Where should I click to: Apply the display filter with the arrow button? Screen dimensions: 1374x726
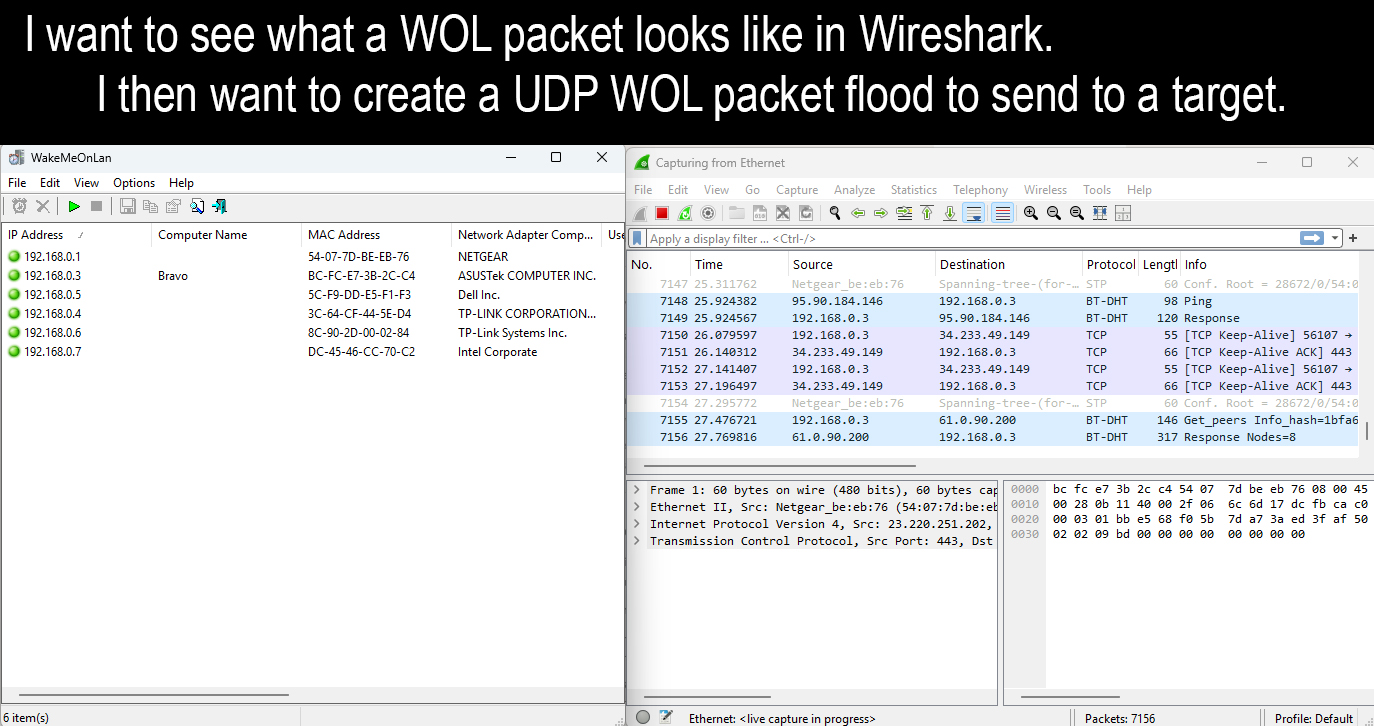(1311, 238)
